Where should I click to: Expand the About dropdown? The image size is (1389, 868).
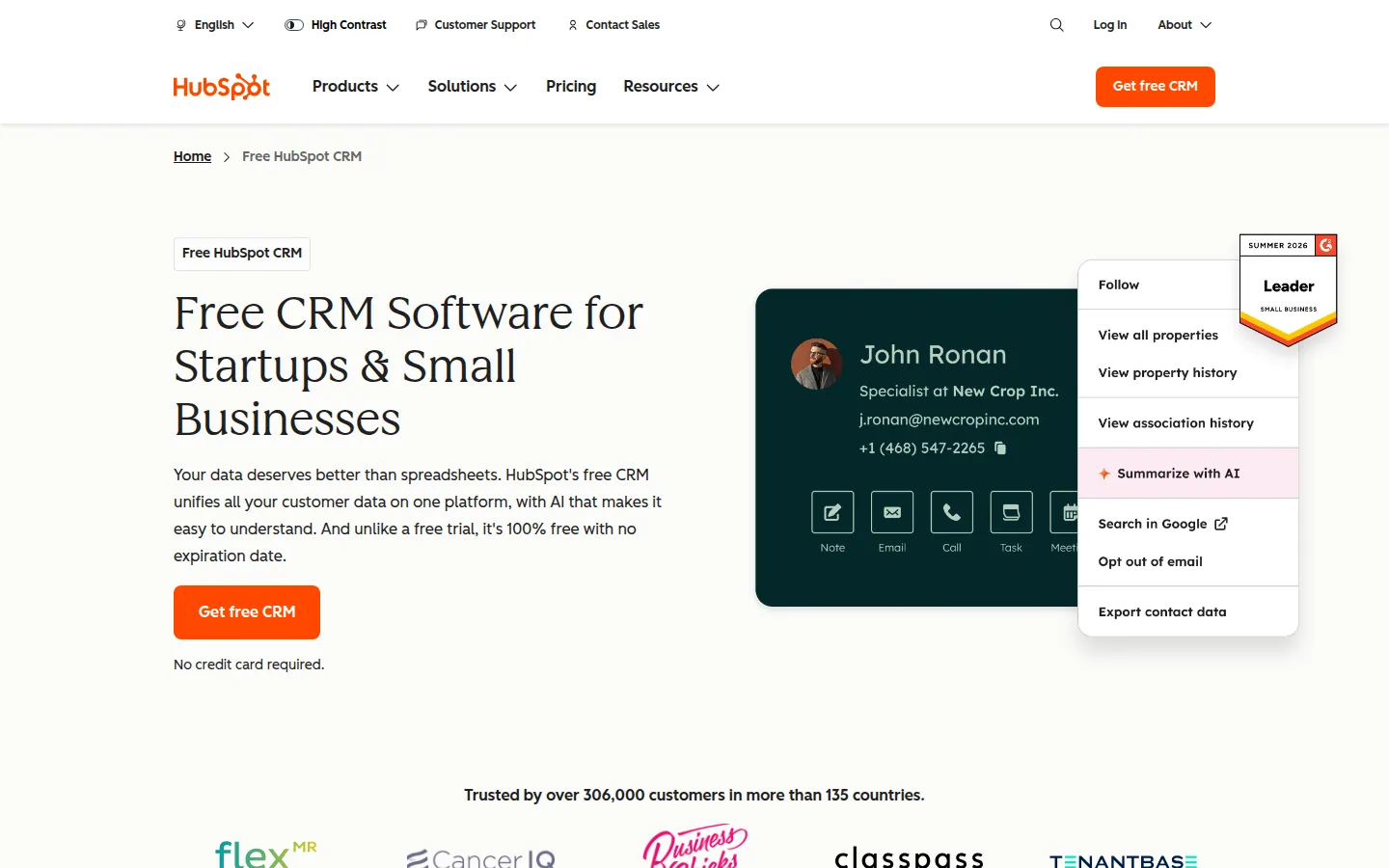(x=1185, y=25)
